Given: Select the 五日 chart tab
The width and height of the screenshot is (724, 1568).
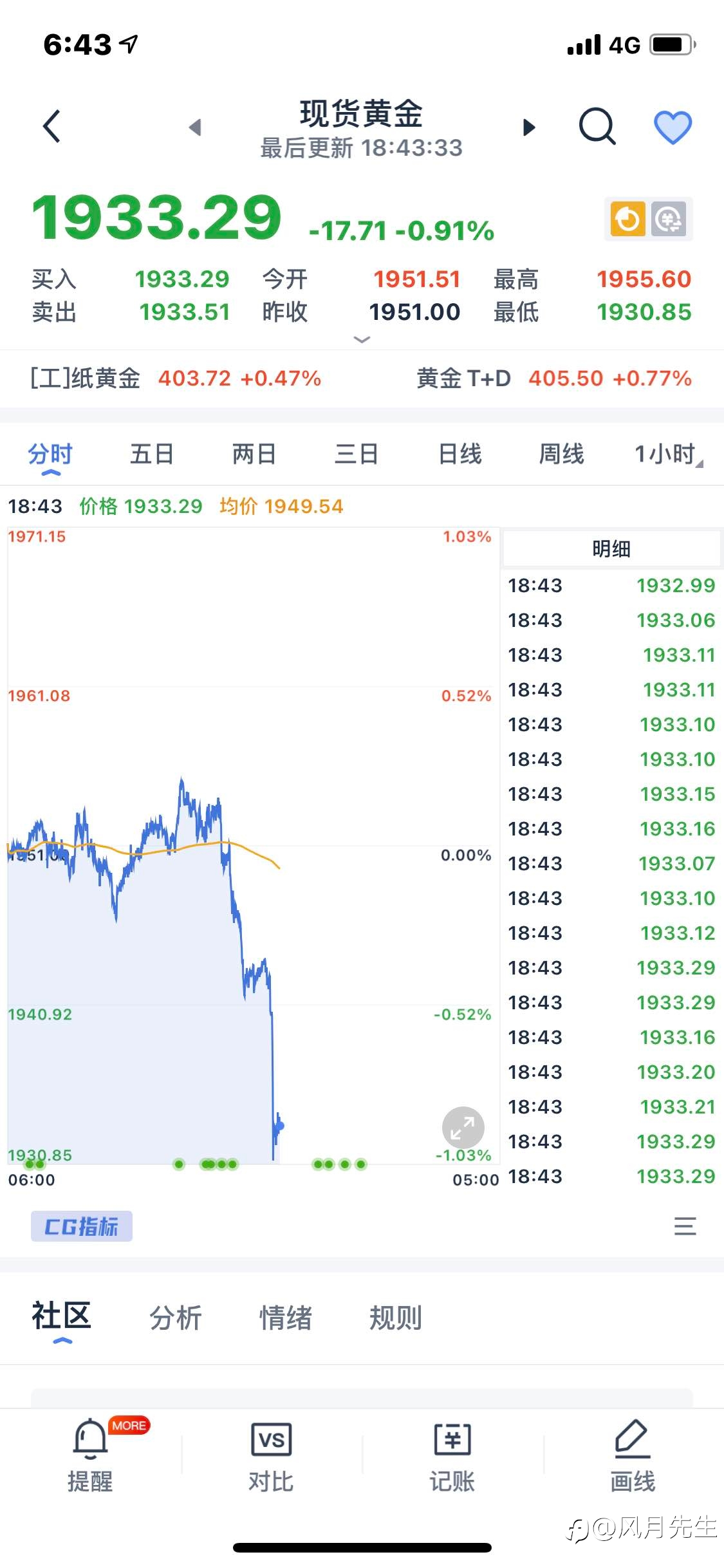Looking at the screenshot, I should [152, 454].
